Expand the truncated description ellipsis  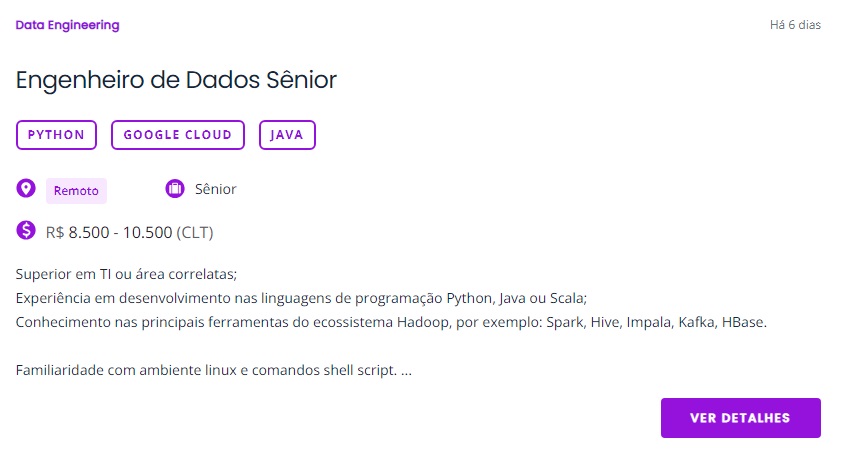click(406, 371)
